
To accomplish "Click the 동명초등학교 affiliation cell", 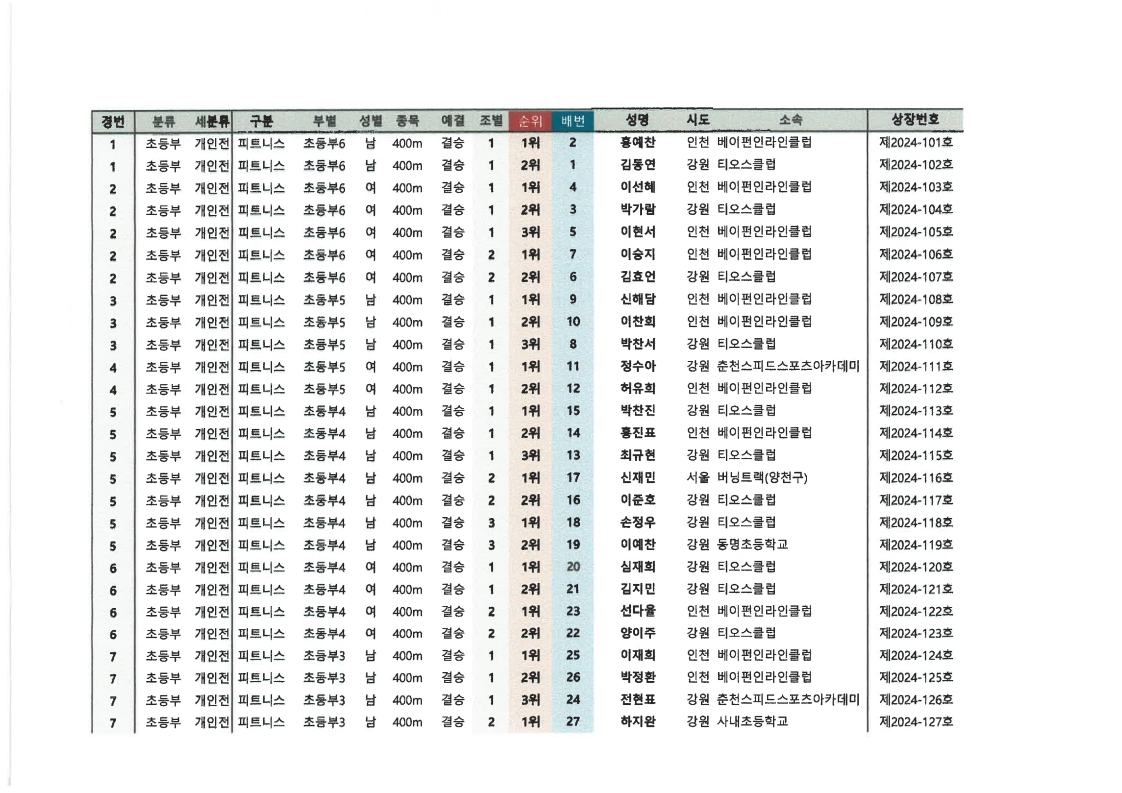I will point(753,544).
